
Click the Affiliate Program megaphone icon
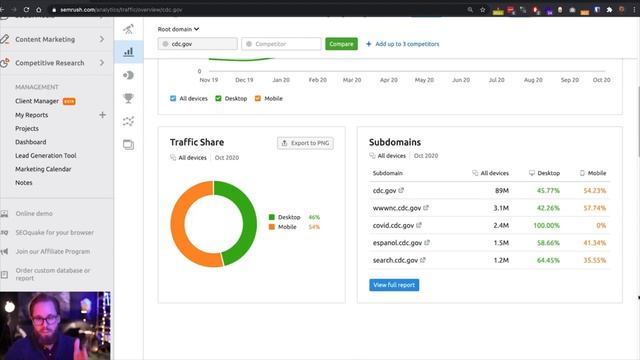pyautogui.click(x=4, y=251)
